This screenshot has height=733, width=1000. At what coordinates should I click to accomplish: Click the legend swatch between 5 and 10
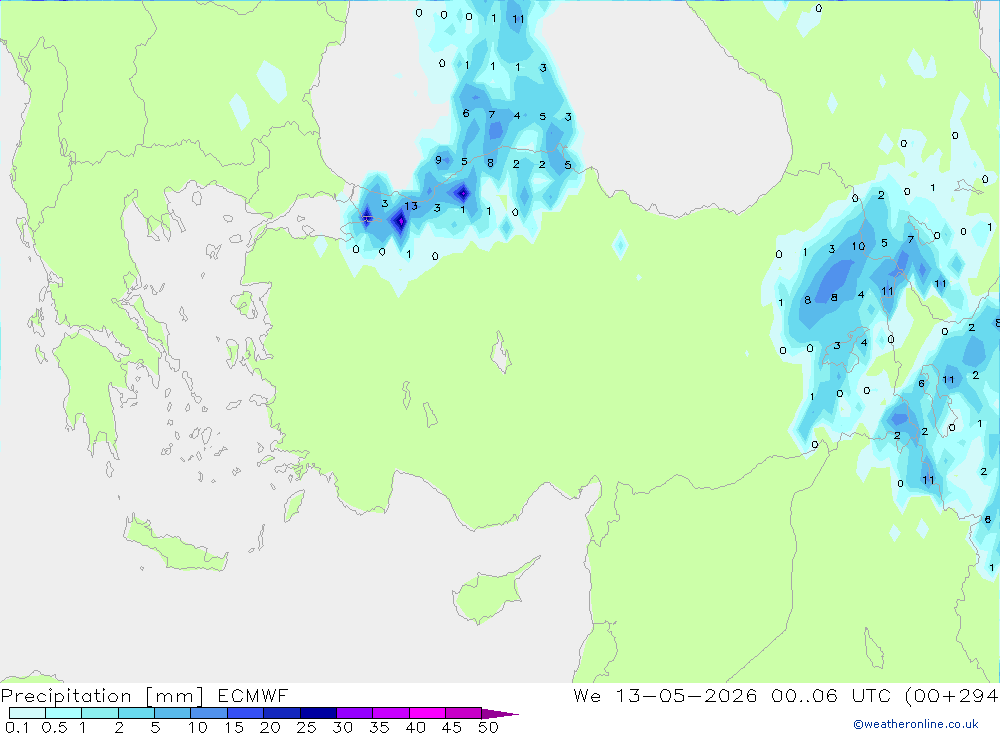pos(173,713)
